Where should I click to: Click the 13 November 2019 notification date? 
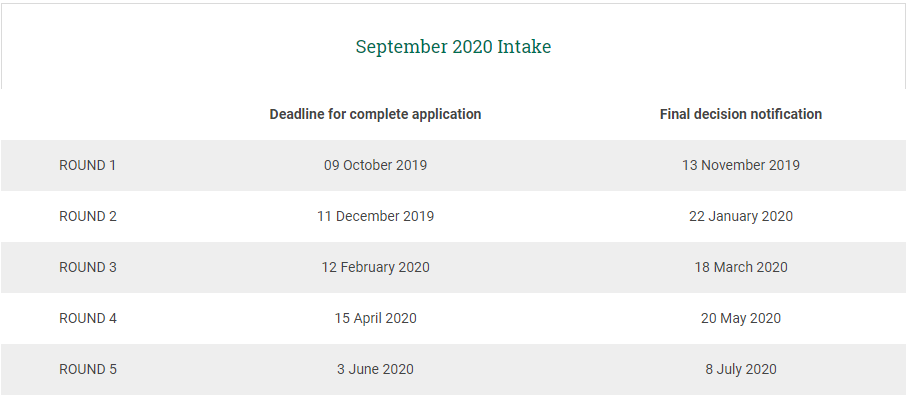tap(740, 165)
